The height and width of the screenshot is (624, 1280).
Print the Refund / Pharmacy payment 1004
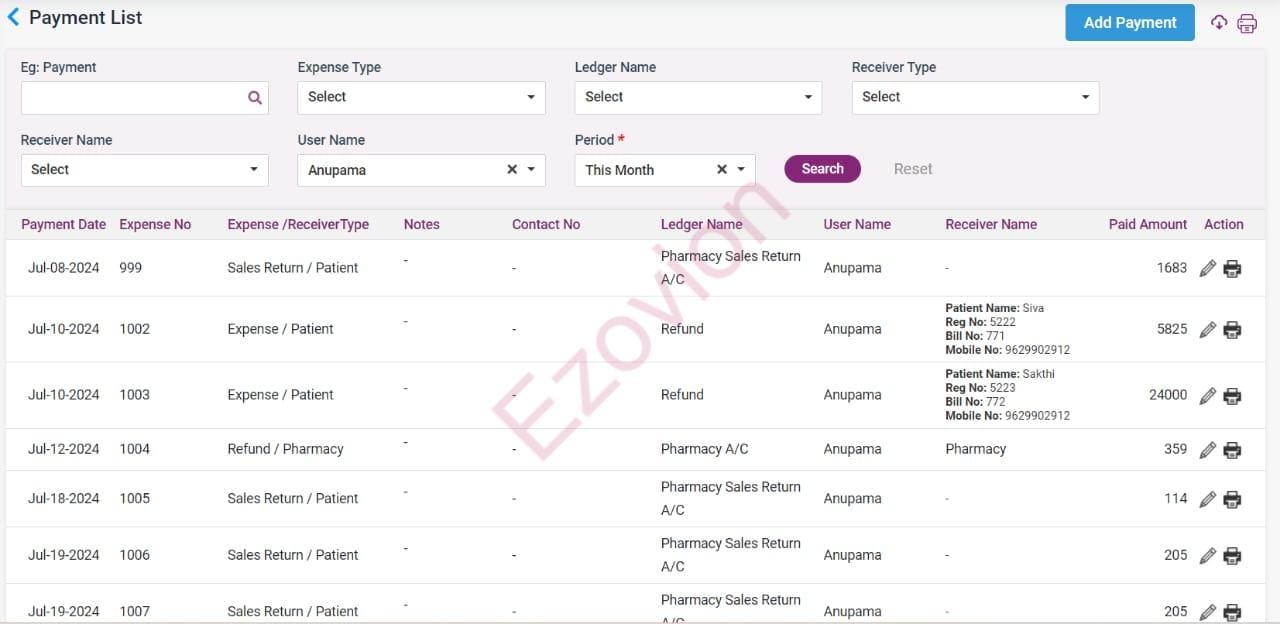pos(1232,449)
